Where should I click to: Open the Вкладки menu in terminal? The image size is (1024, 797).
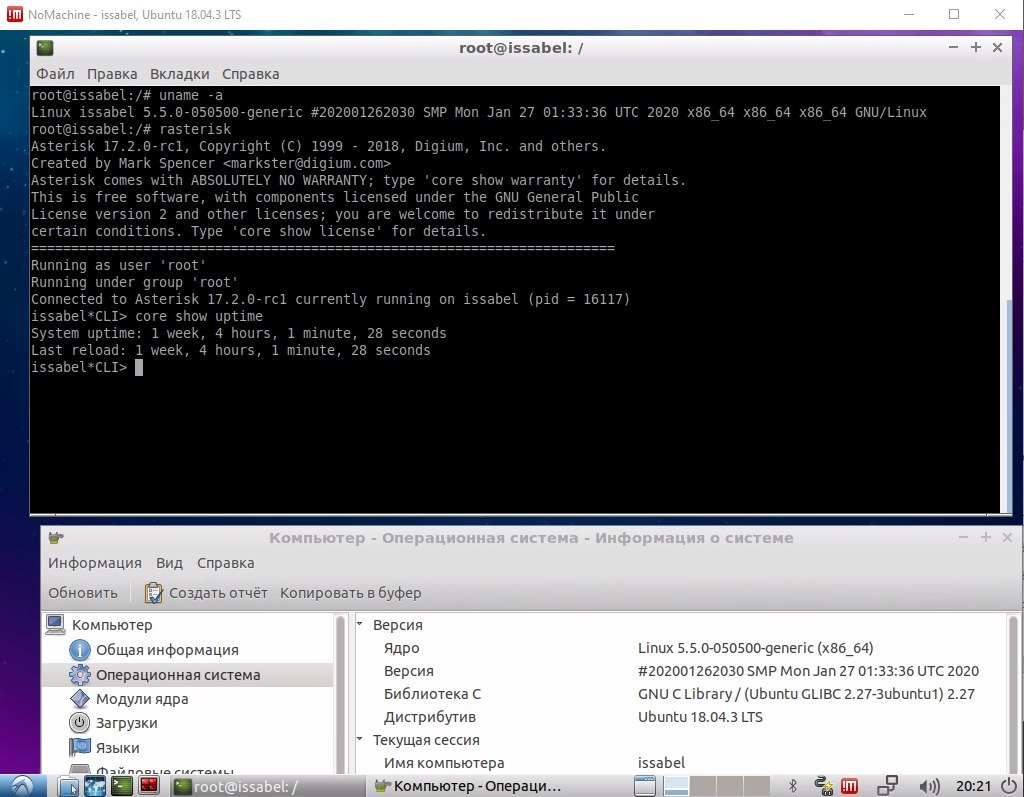click(x=180, y=74)
